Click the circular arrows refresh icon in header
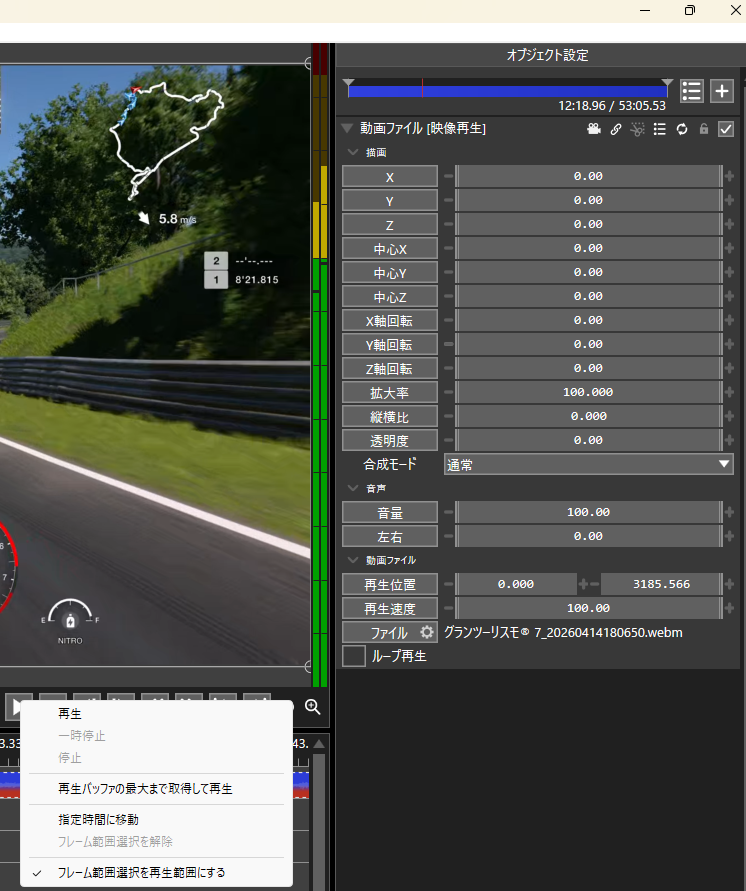746x891 pixels. click(x=682, y=129)
